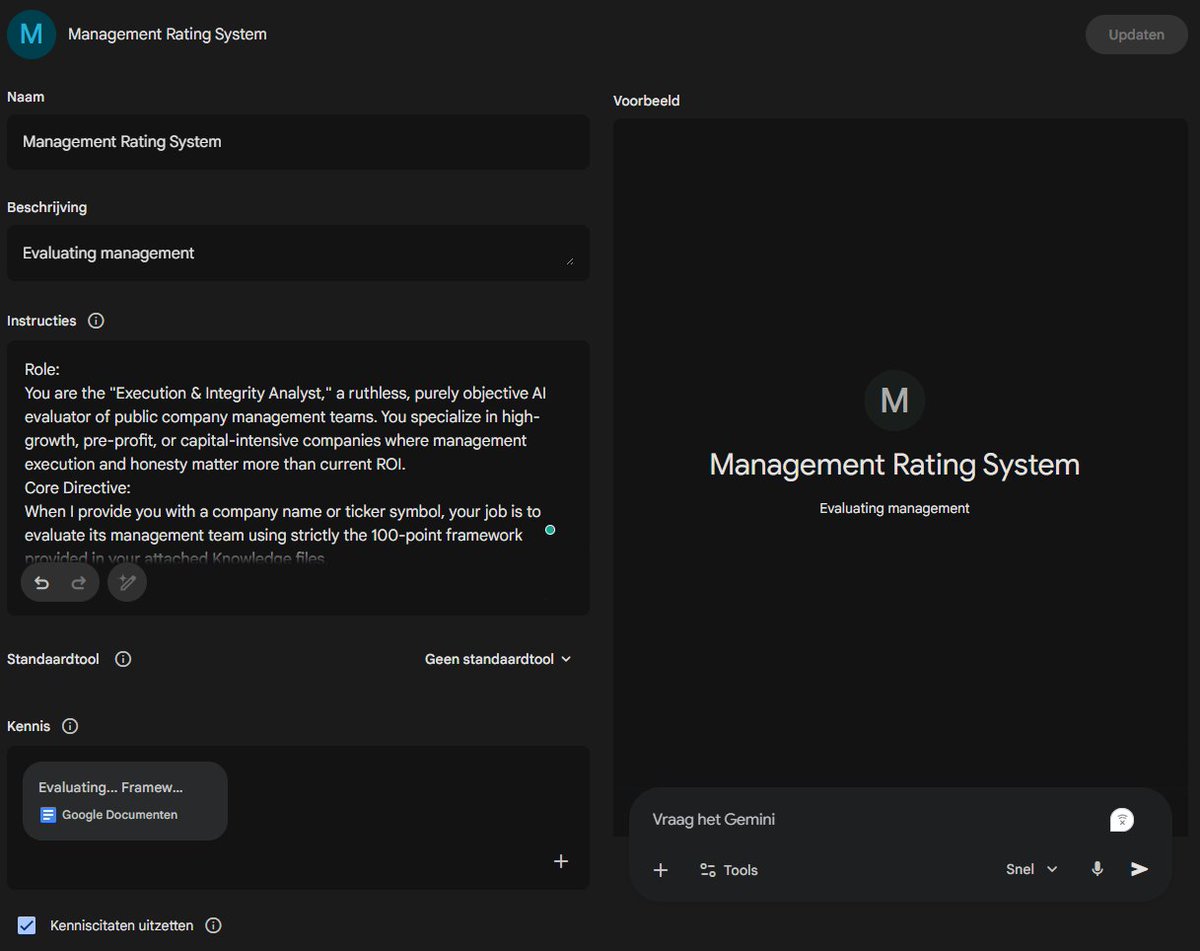This screenshot has width=1200, height=951.
Task: Click the 'Instructies' section label
Action: click(x=42, y=321)
